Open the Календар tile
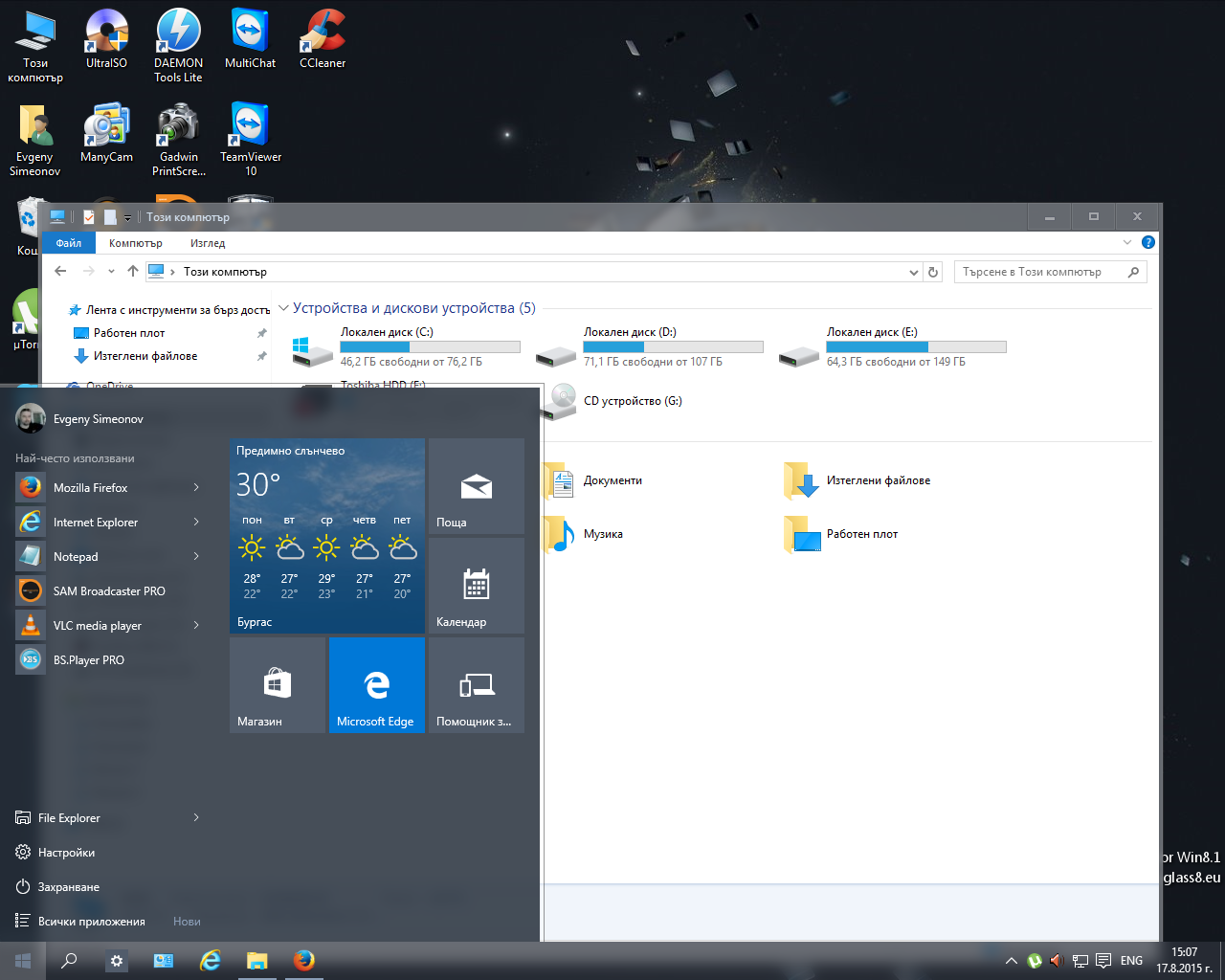This screenshot has width=1225, height=980. pyautogui.click(x=477, y=586)
